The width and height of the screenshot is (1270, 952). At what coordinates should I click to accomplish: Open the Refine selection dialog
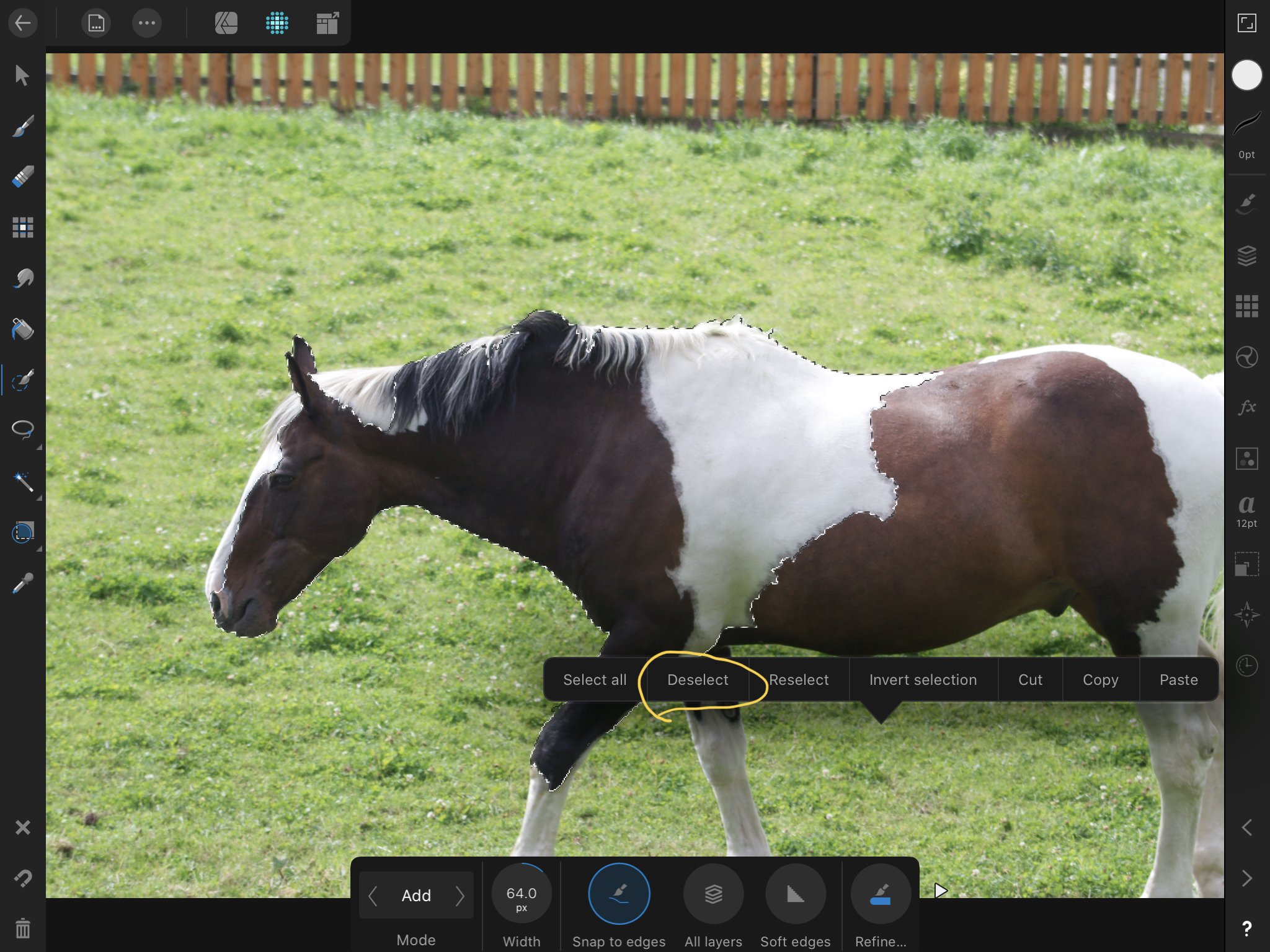click(x=880, y=894)
